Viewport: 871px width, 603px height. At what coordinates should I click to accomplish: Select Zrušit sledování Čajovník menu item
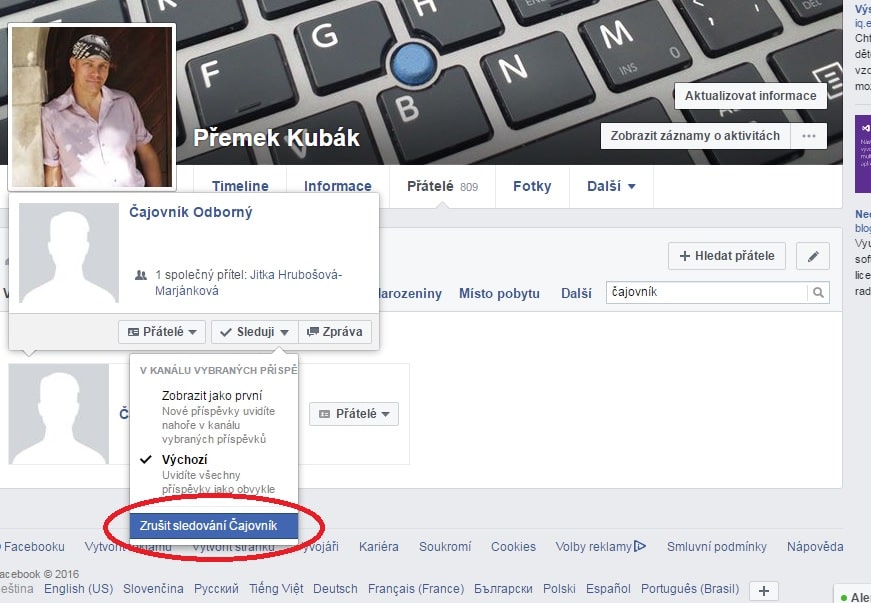pos(214,526)
